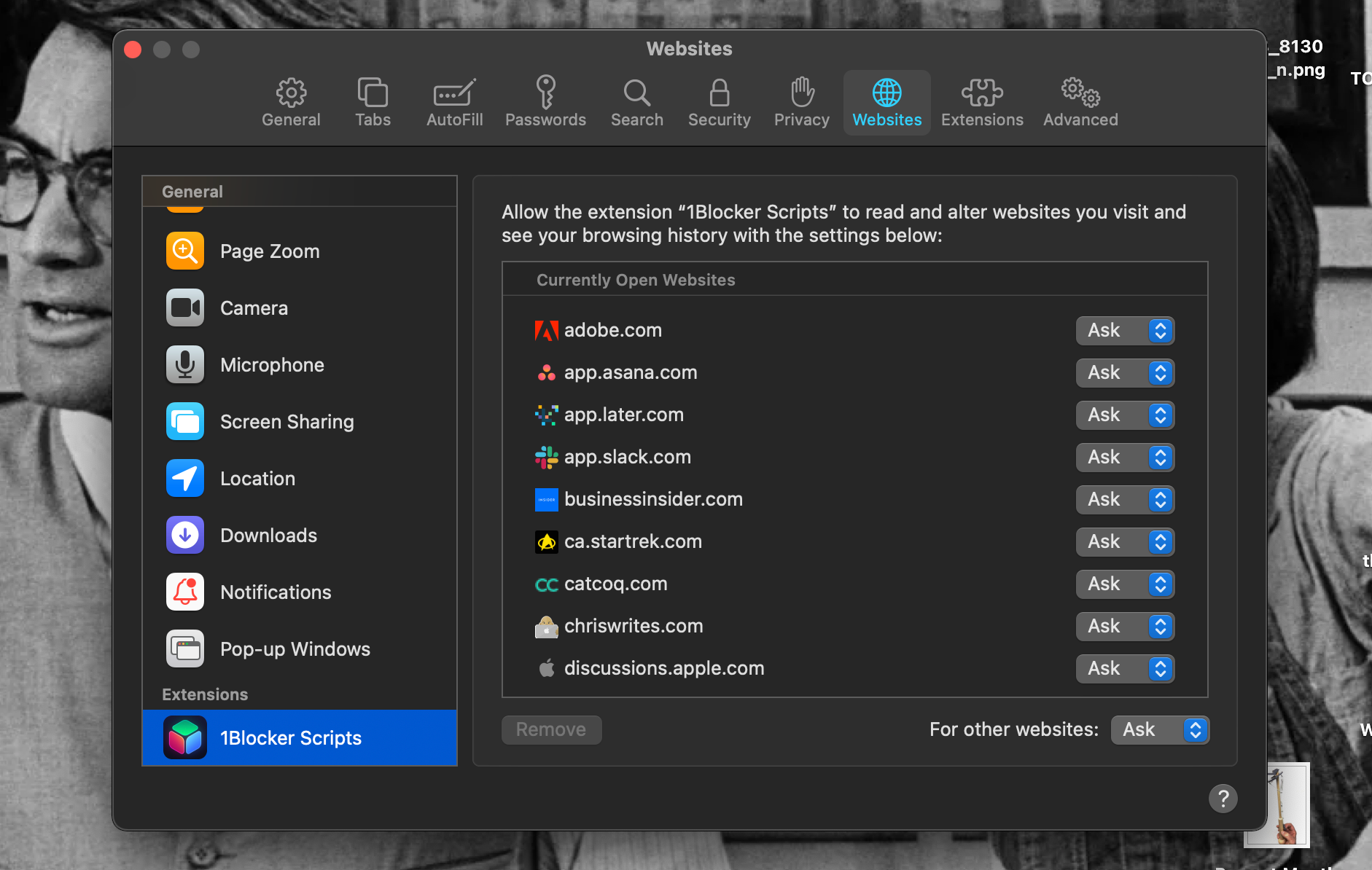Open the Ask dropdown for adobe.com
This screenshot has height=870, width=1372.
click(1125, 331)
